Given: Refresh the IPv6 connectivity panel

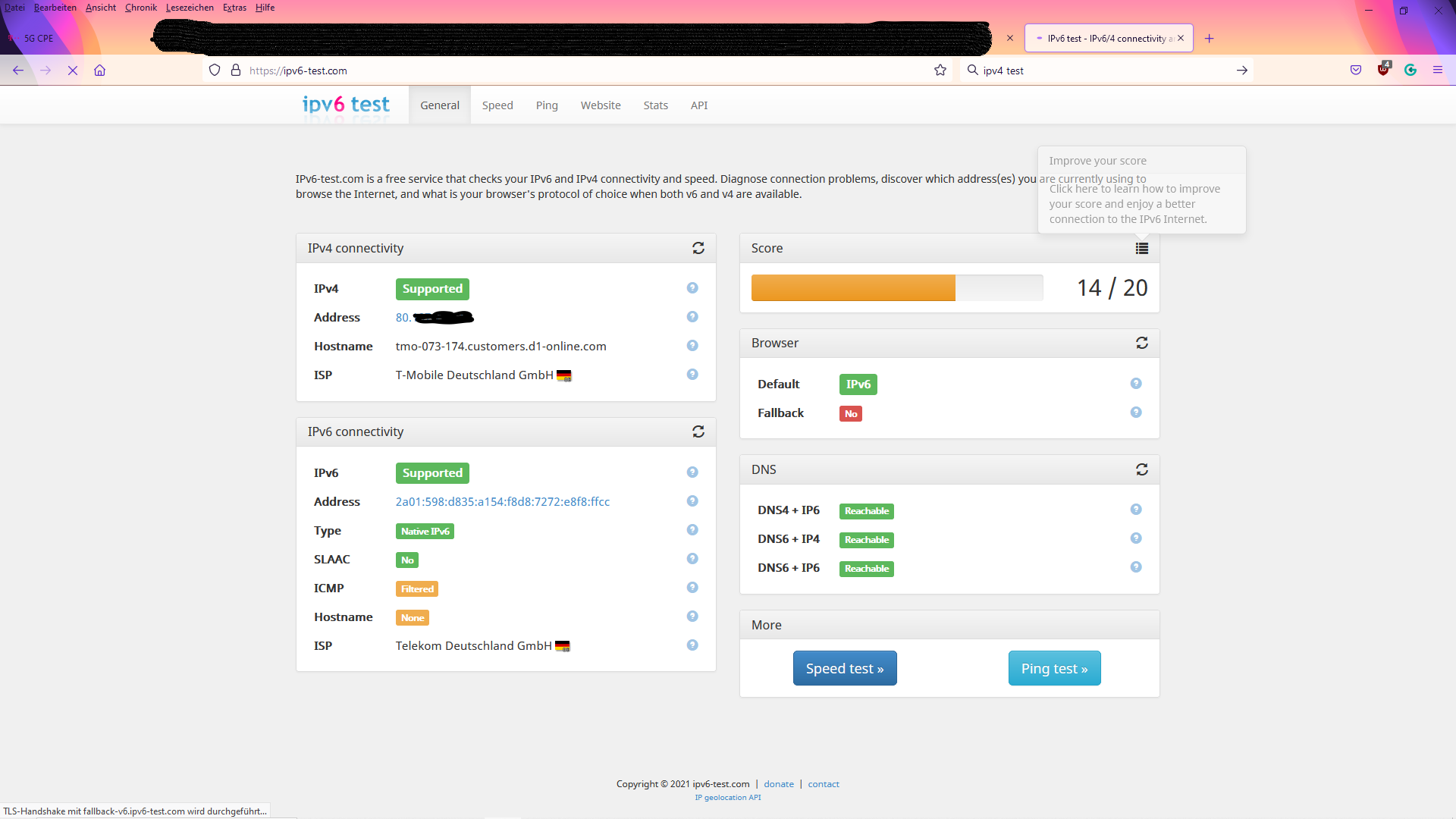Looking at the screenshot, I should (698, 431).
